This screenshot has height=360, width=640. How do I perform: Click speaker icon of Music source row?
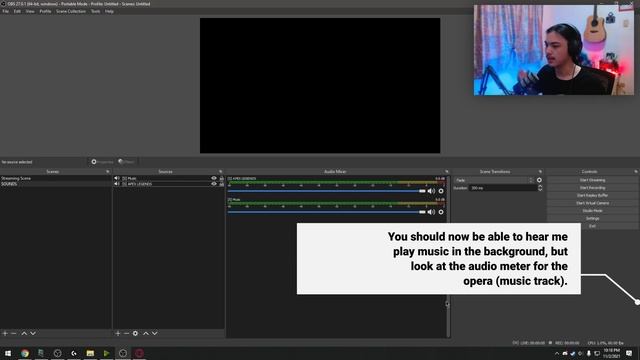117,178
